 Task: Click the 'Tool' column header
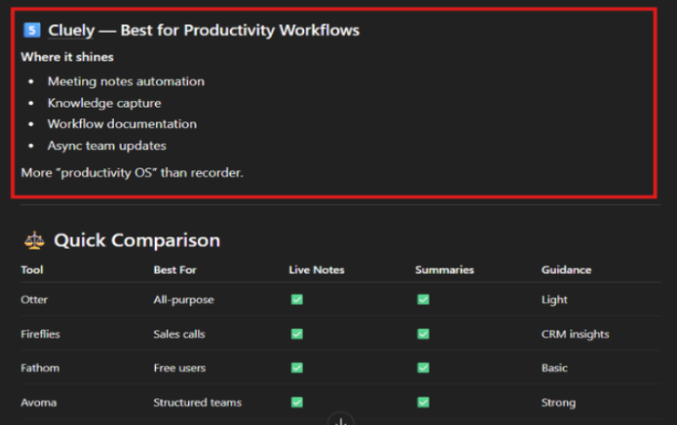tap(32, 270)
